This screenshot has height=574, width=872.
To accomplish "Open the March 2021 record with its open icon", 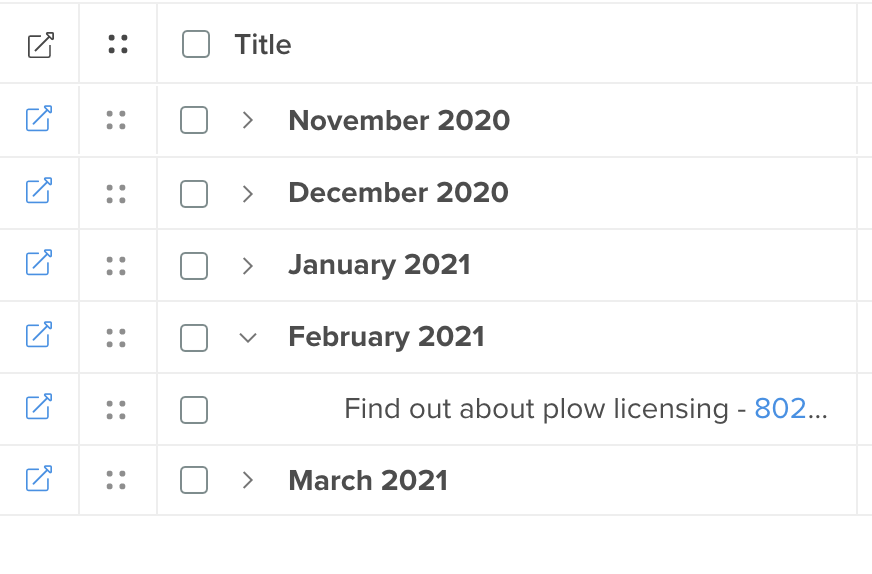I will point(39,479).
